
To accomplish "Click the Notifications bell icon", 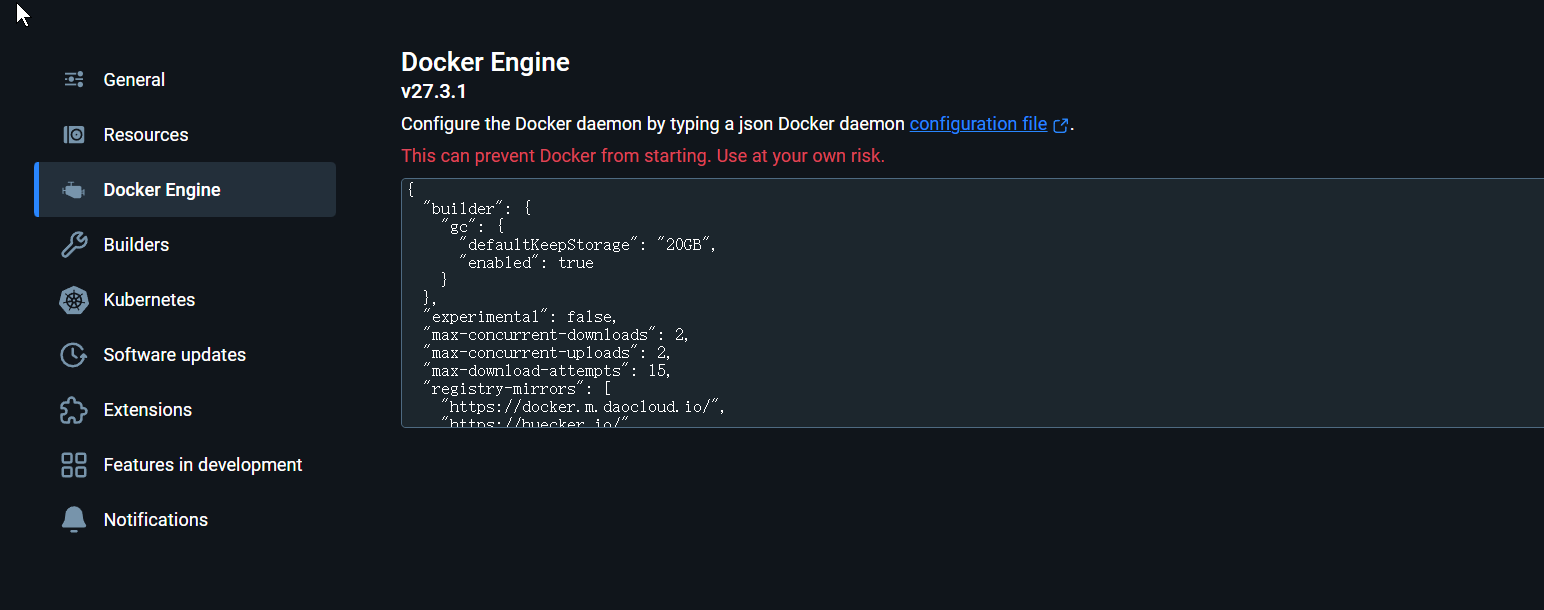I will tap(74, 520).
